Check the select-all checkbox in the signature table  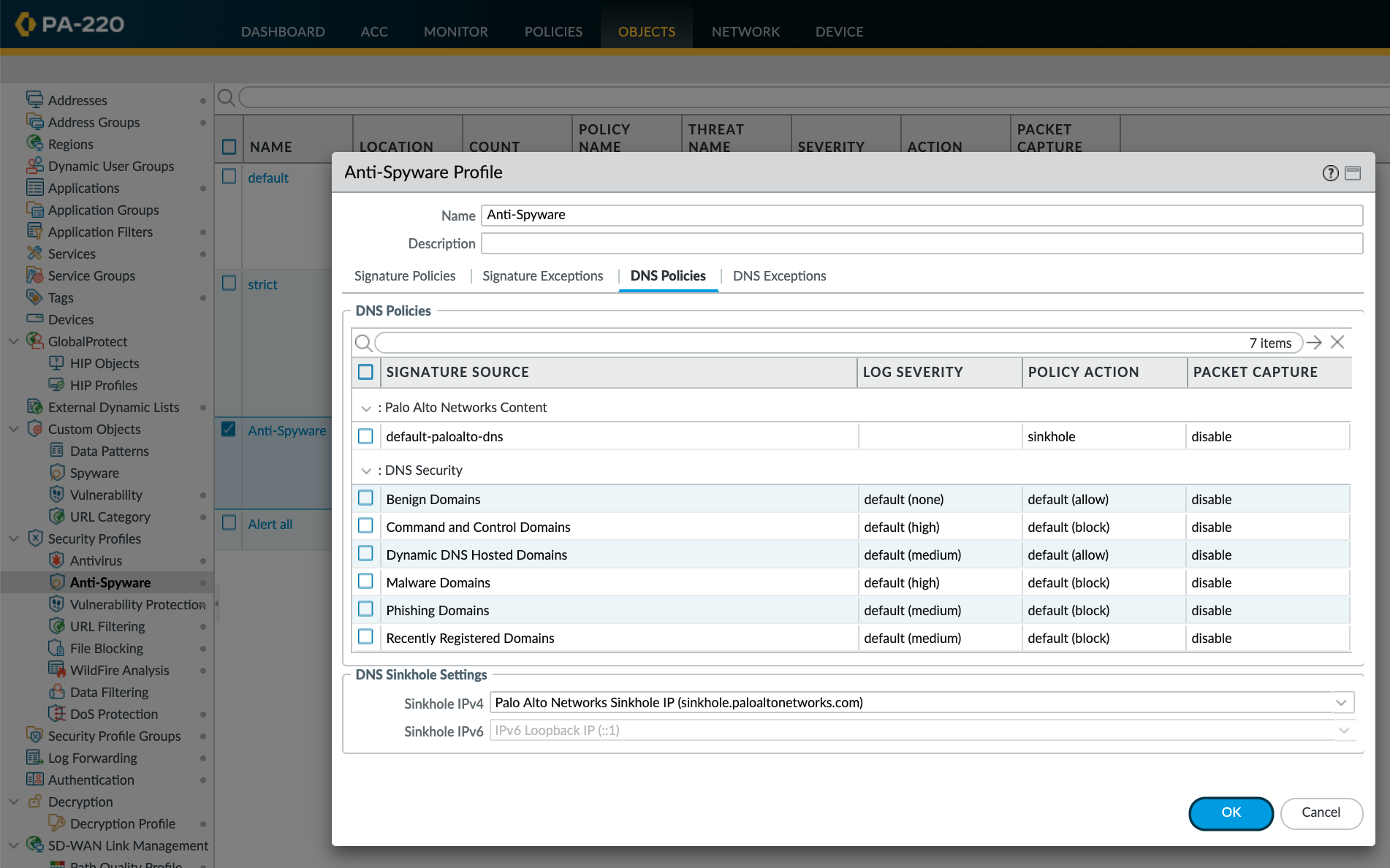click(x=365, y=372)
